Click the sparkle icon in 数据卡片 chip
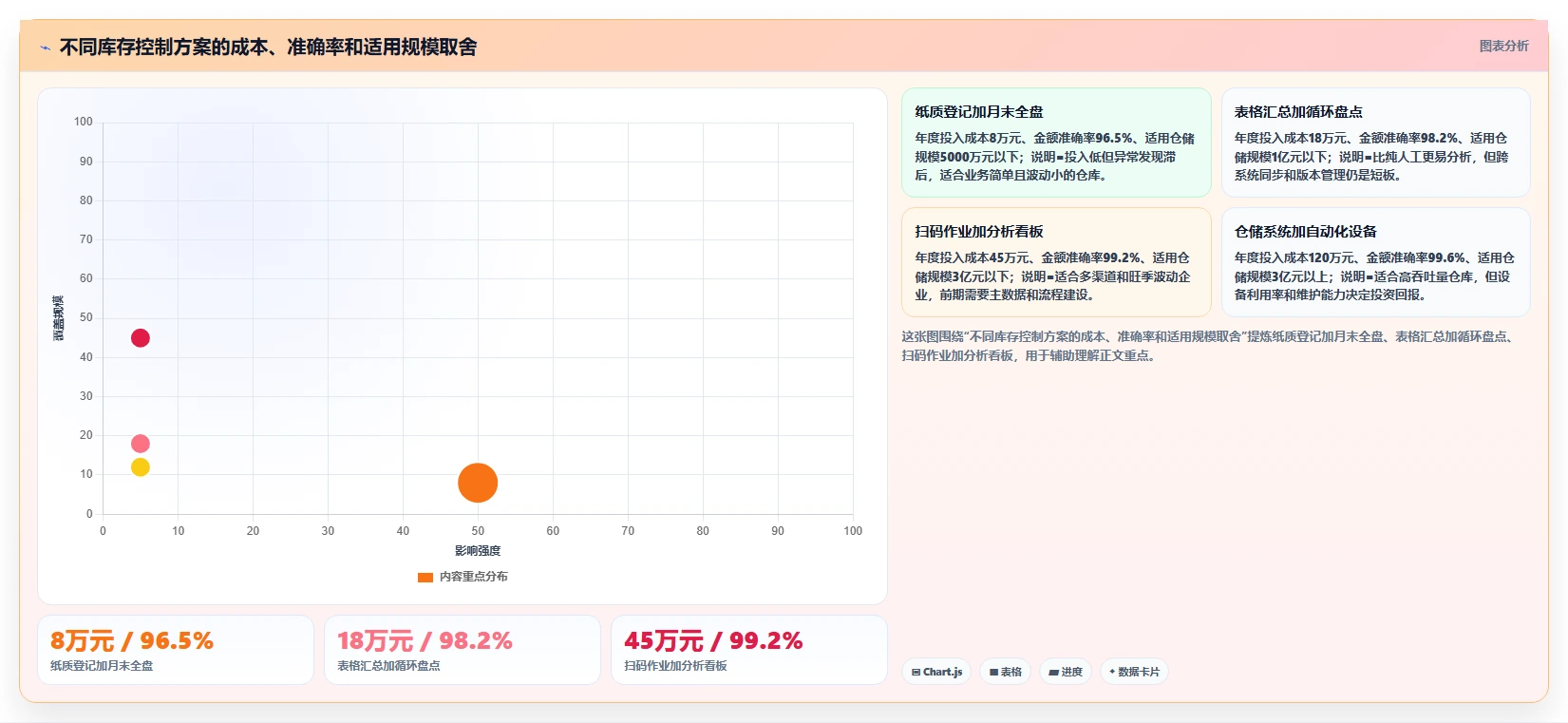 pos(1112,672)
